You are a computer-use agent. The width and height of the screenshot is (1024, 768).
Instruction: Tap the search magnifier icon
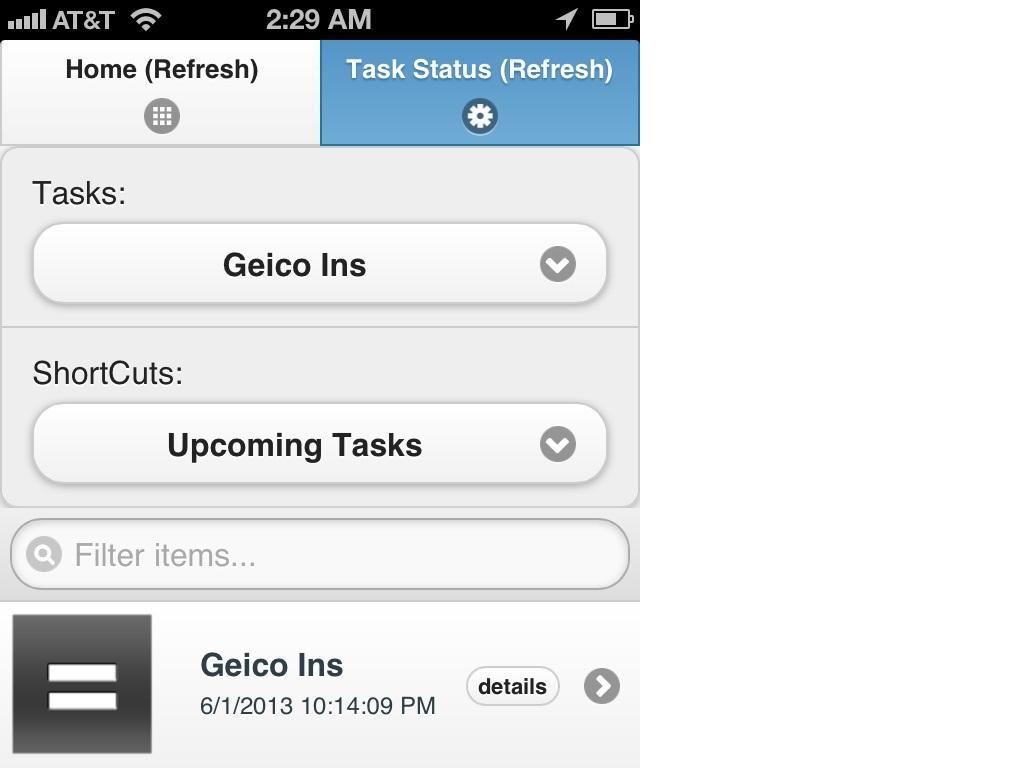(44, 554)
